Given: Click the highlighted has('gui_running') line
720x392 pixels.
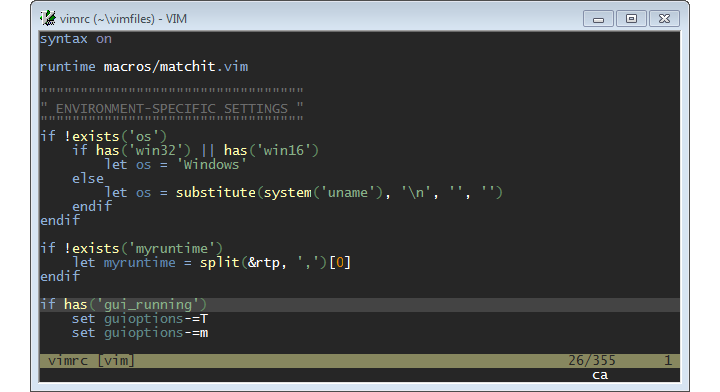Looking at the screenshot, I should [x=360, y=304].
